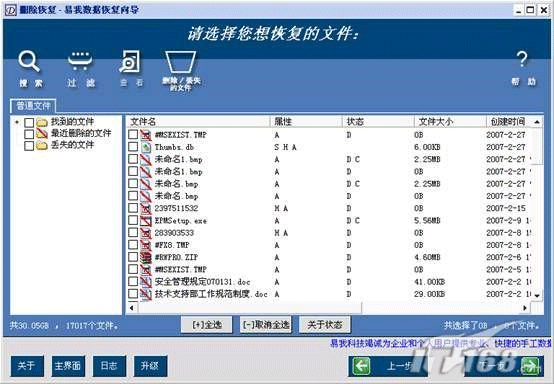Click the Thumbs.db file icon

pos(146,147)
